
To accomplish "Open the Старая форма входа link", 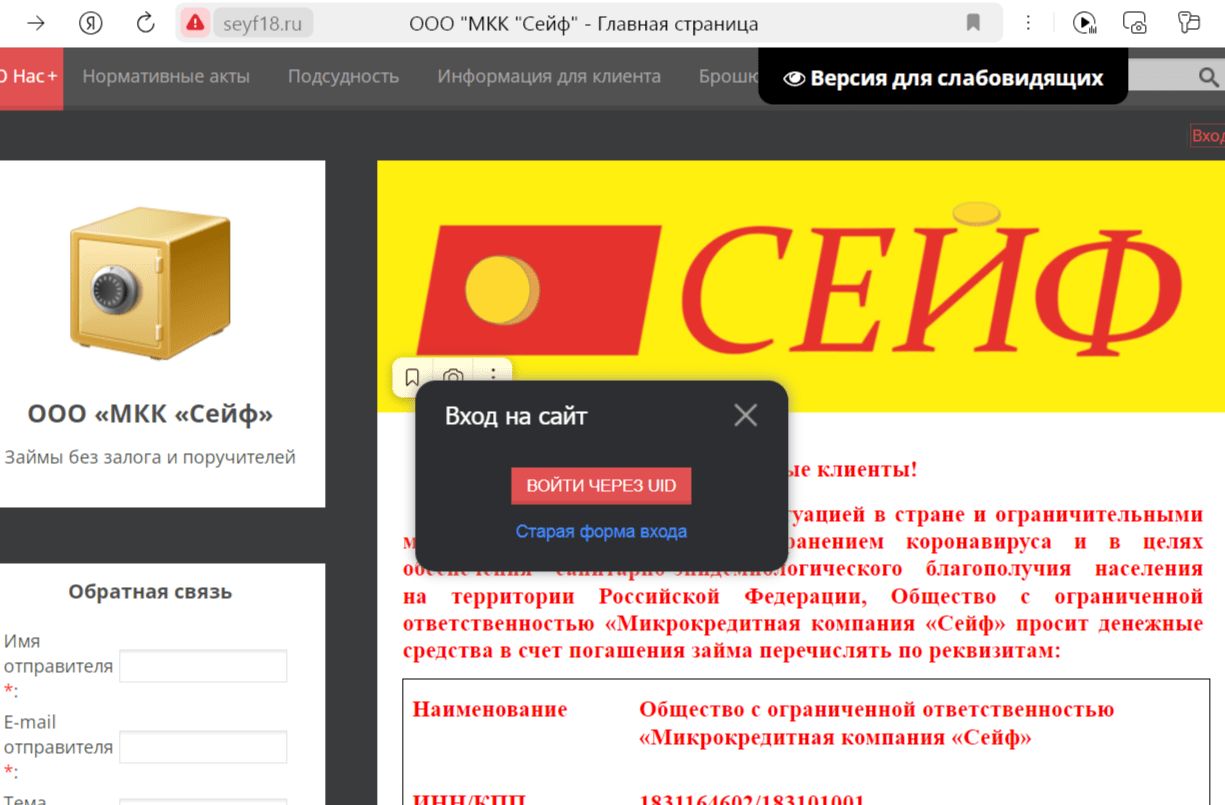I will click(x=601, y=532).
